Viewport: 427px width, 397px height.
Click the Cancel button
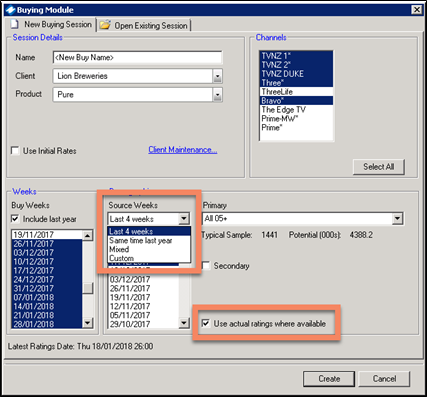point(384,379)
